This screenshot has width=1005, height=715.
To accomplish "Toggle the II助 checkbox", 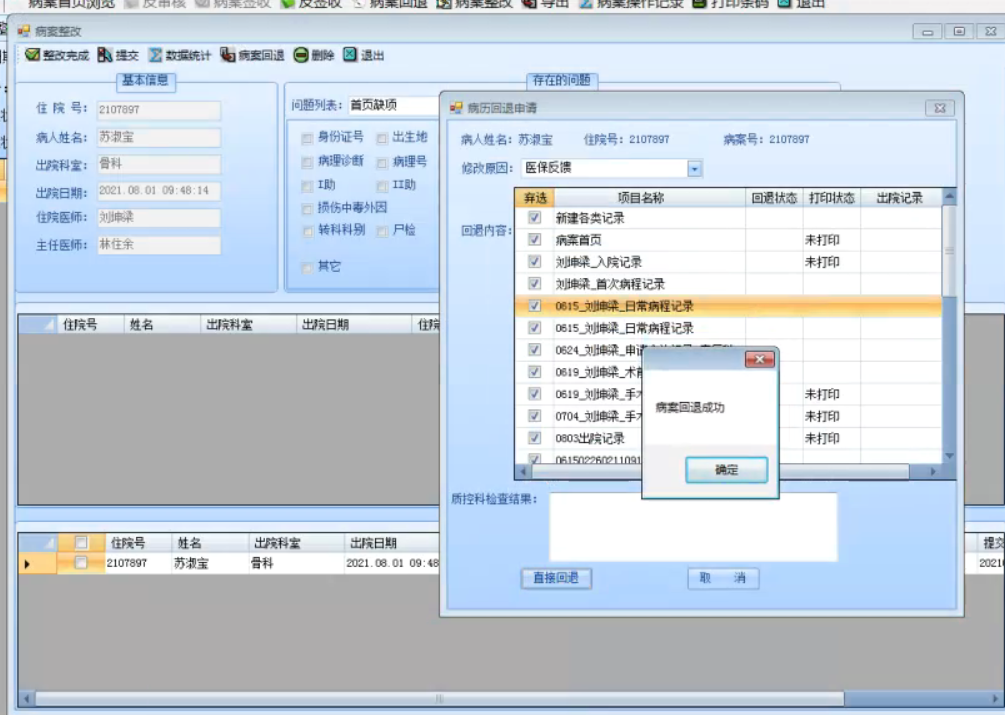I will click(382, 186).
